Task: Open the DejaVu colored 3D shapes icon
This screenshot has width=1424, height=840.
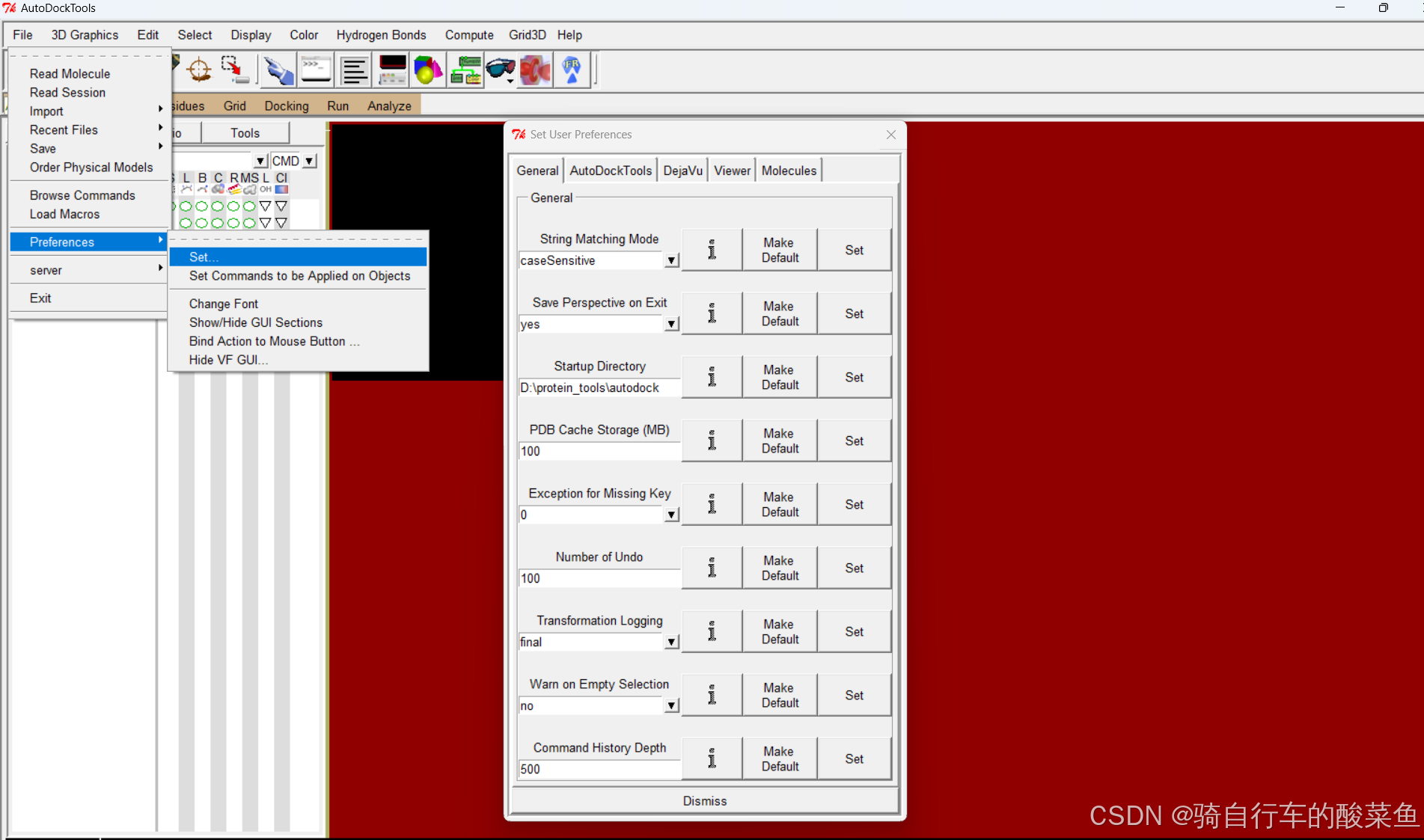Action: (x=428, y=70)
